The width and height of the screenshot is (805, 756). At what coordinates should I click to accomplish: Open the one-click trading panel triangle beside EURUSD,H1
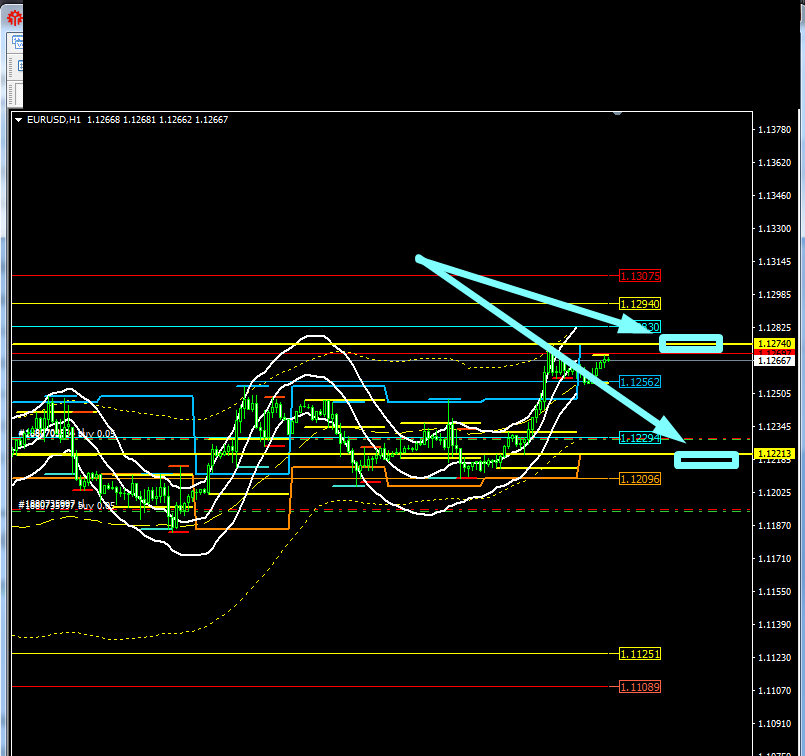tap(18, 120)
